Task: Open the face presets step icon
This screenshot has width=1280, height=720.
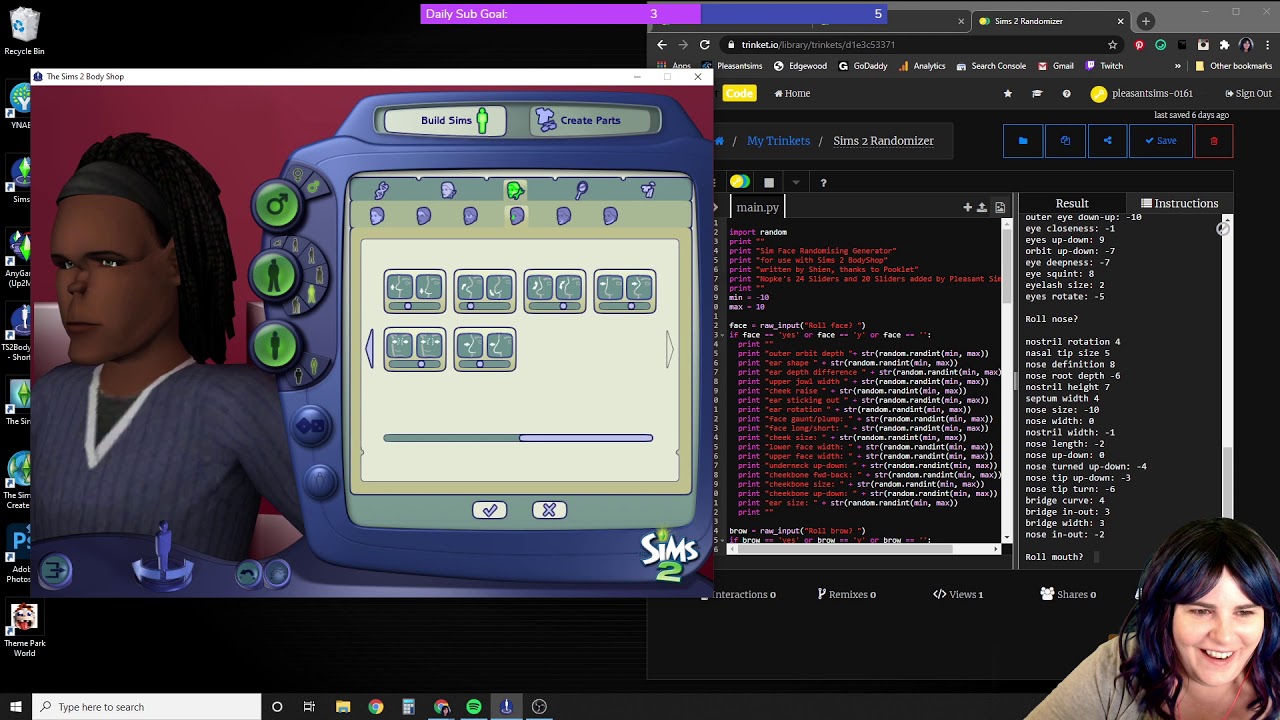Action: coord(448,190)
